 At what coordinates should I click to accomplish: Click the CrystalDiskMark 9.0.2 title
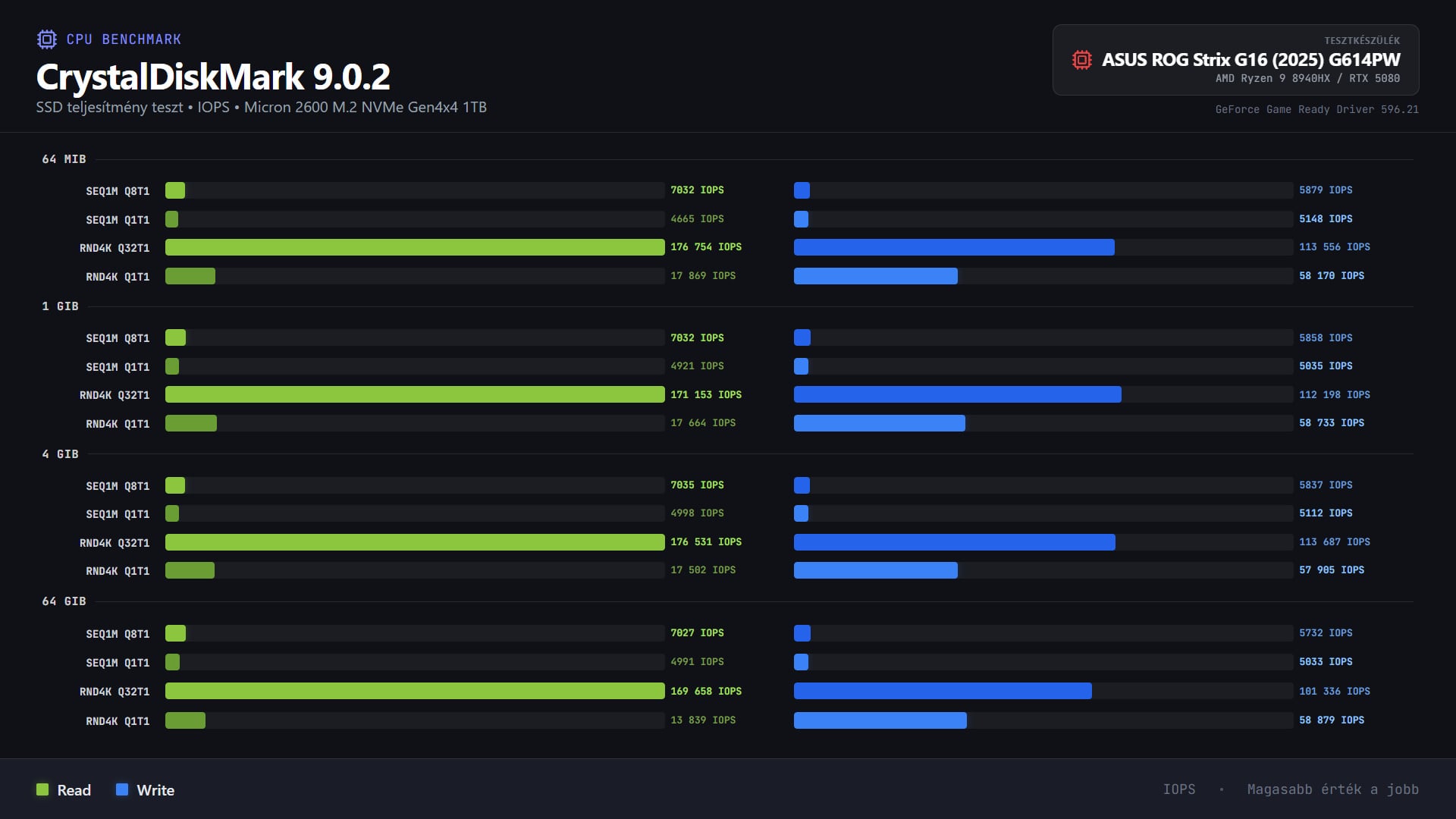click(213, 77)
